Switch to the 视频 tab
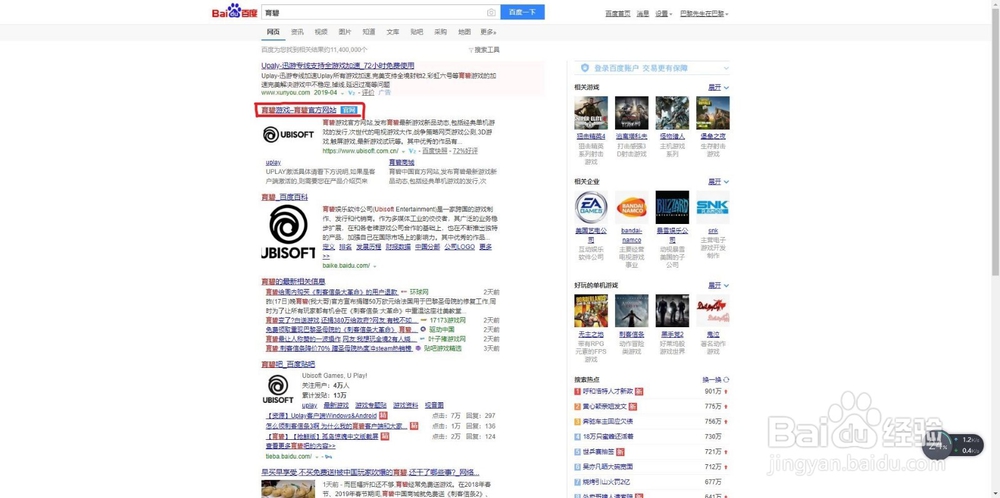This screenshot has width=1000, height=498. (x=321, y=32)
